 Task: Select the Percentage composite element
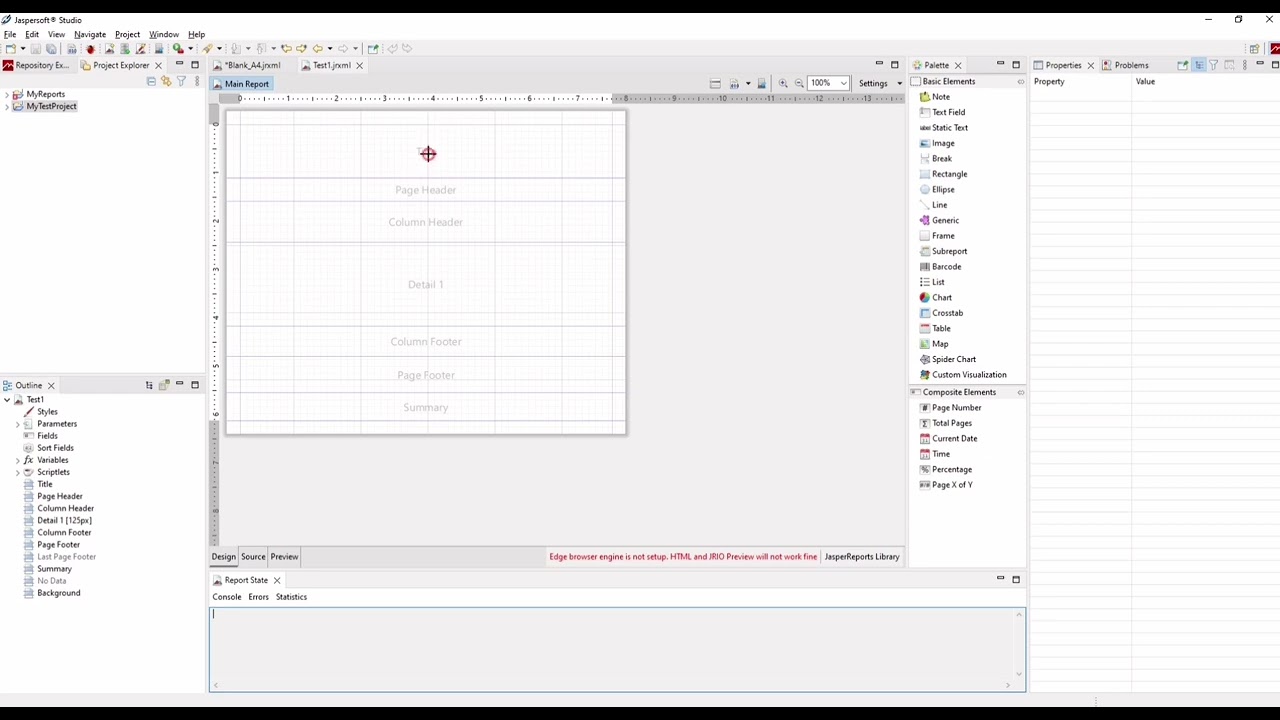pyautogui.click(x=945, y=470)
